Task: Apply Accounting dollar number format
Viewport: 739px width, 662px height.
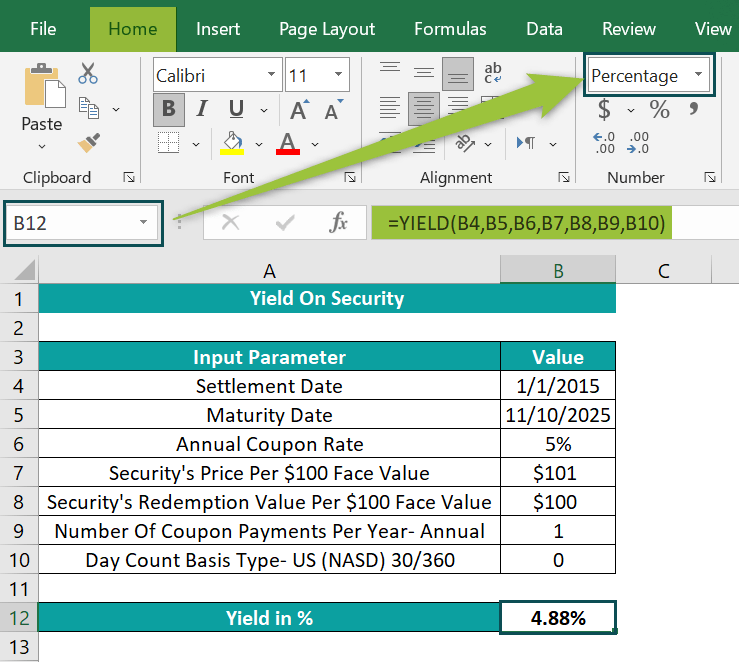Action: pyautogui.click(x=604, y=109)
